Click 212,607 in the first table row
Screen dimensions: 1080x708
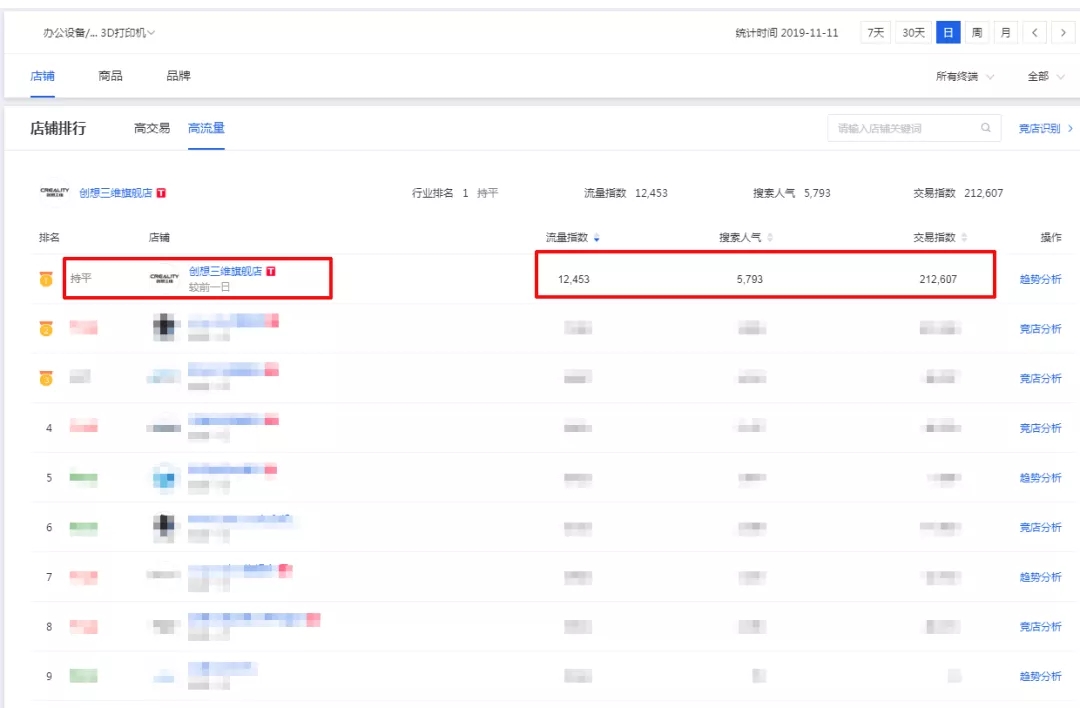(938, 279)
